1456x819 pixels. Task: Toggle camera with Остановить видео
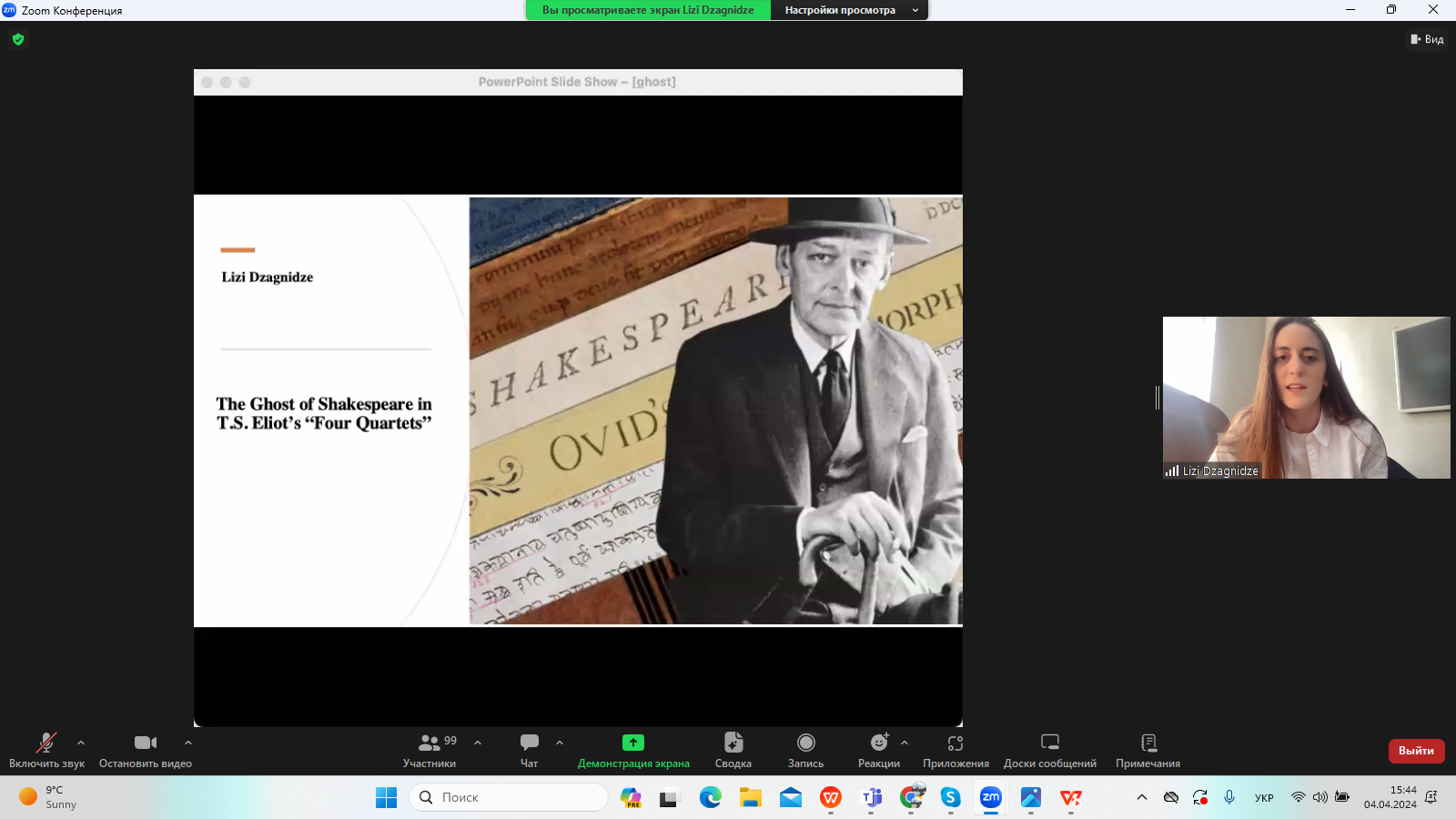pyautogui.click(x=145, y=751)
